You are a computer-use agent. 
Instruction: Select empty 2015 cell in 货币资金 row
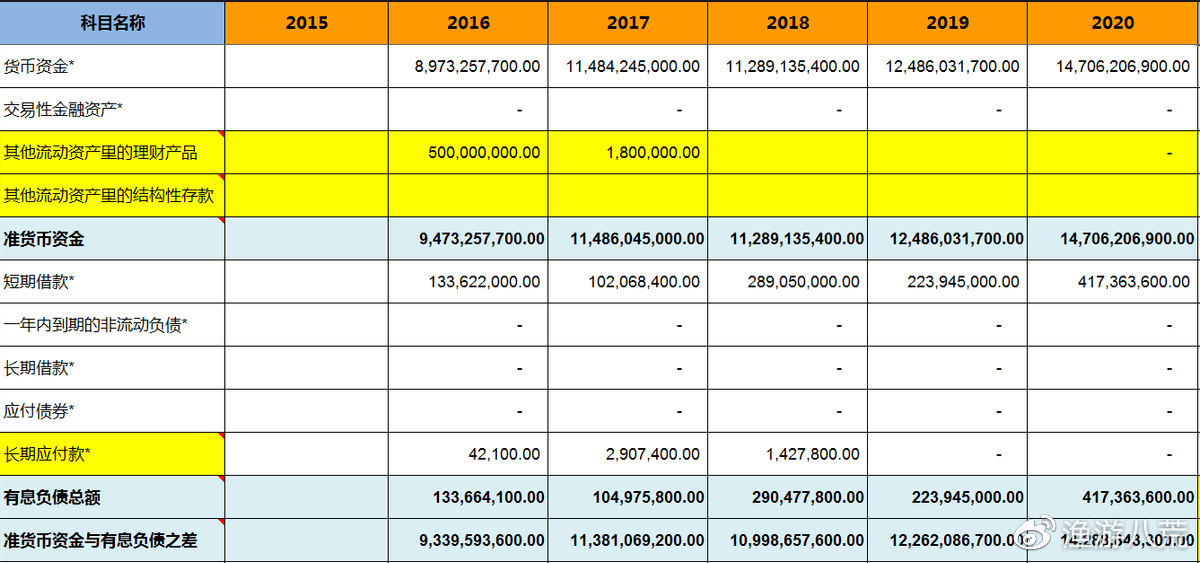point(306,66)
